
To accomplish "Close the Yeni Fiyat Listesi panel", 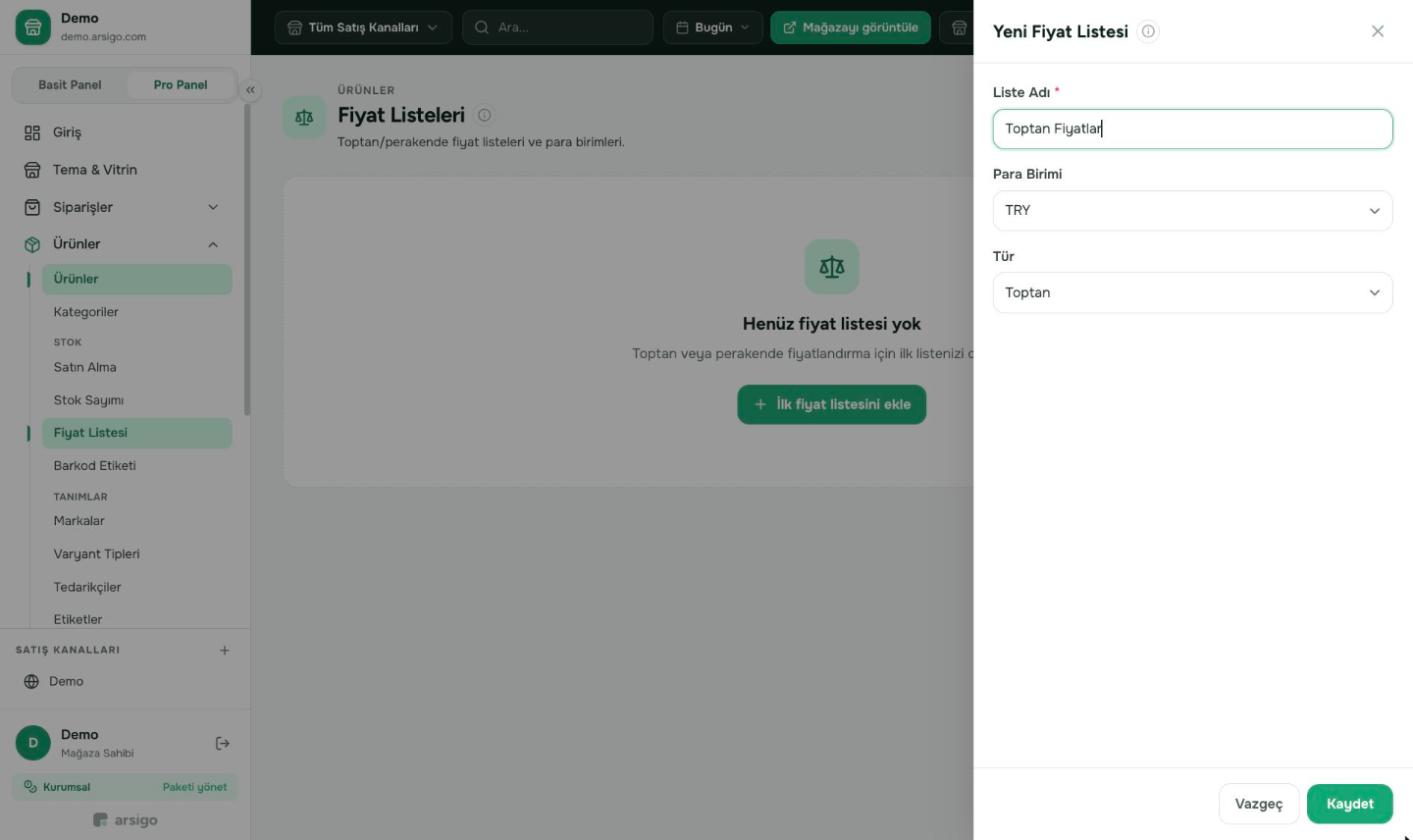I will point(1378,31).
